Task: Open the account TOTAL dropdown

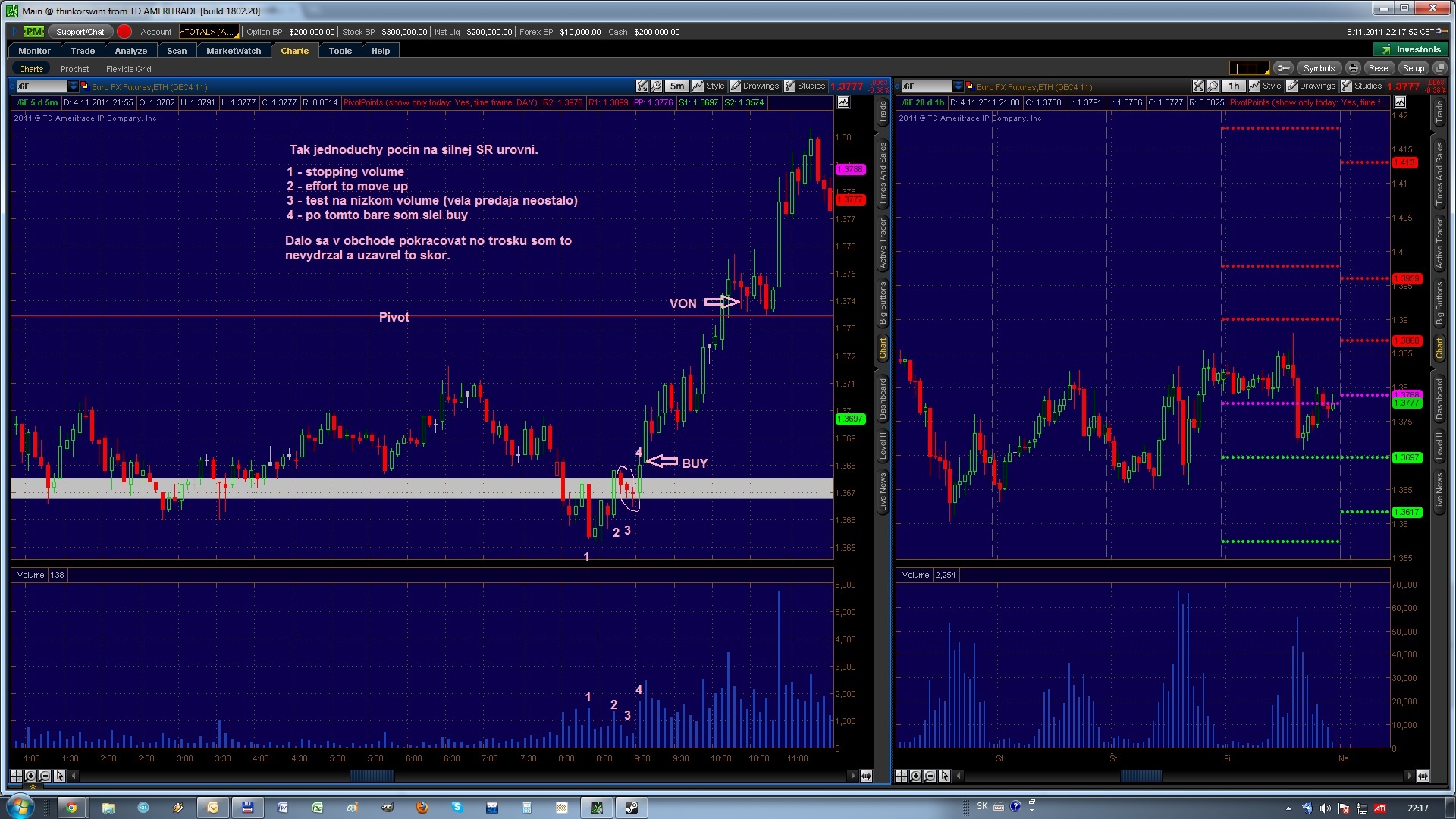Action: click(x=209, y=32)
